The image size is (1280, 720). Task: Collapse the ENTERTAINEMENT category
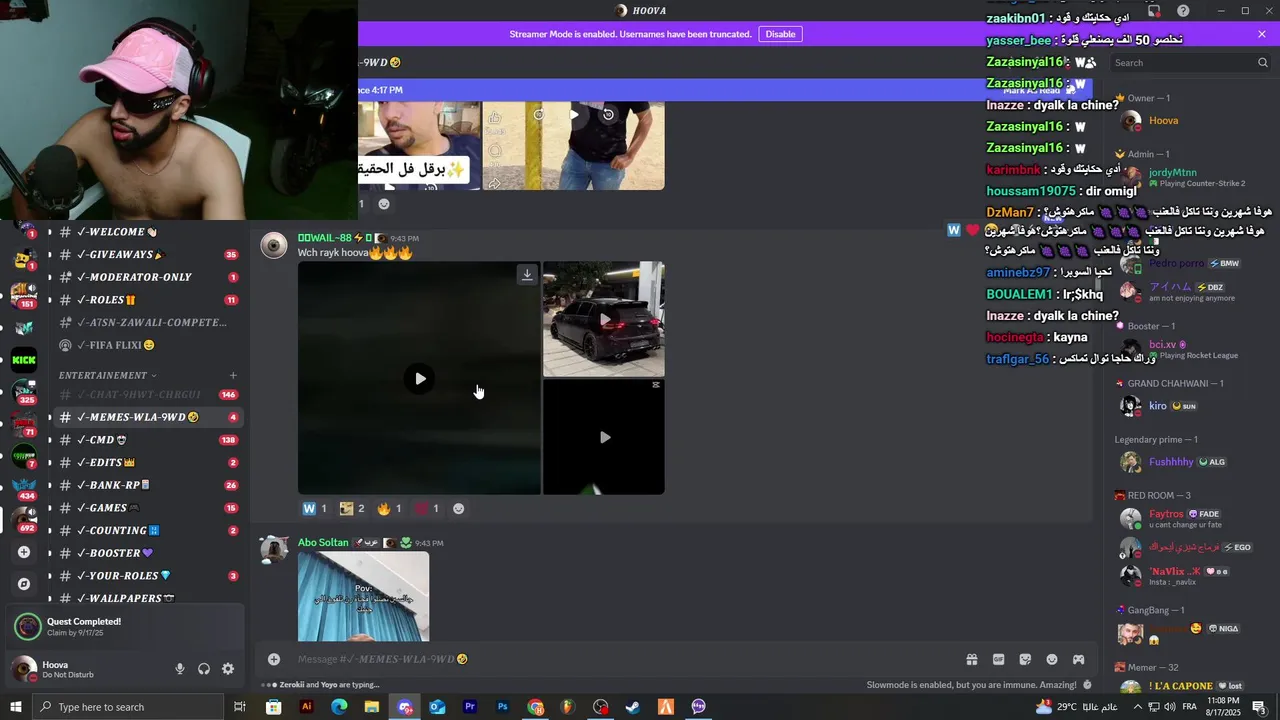pyautogui.click(x=108, y=375)
